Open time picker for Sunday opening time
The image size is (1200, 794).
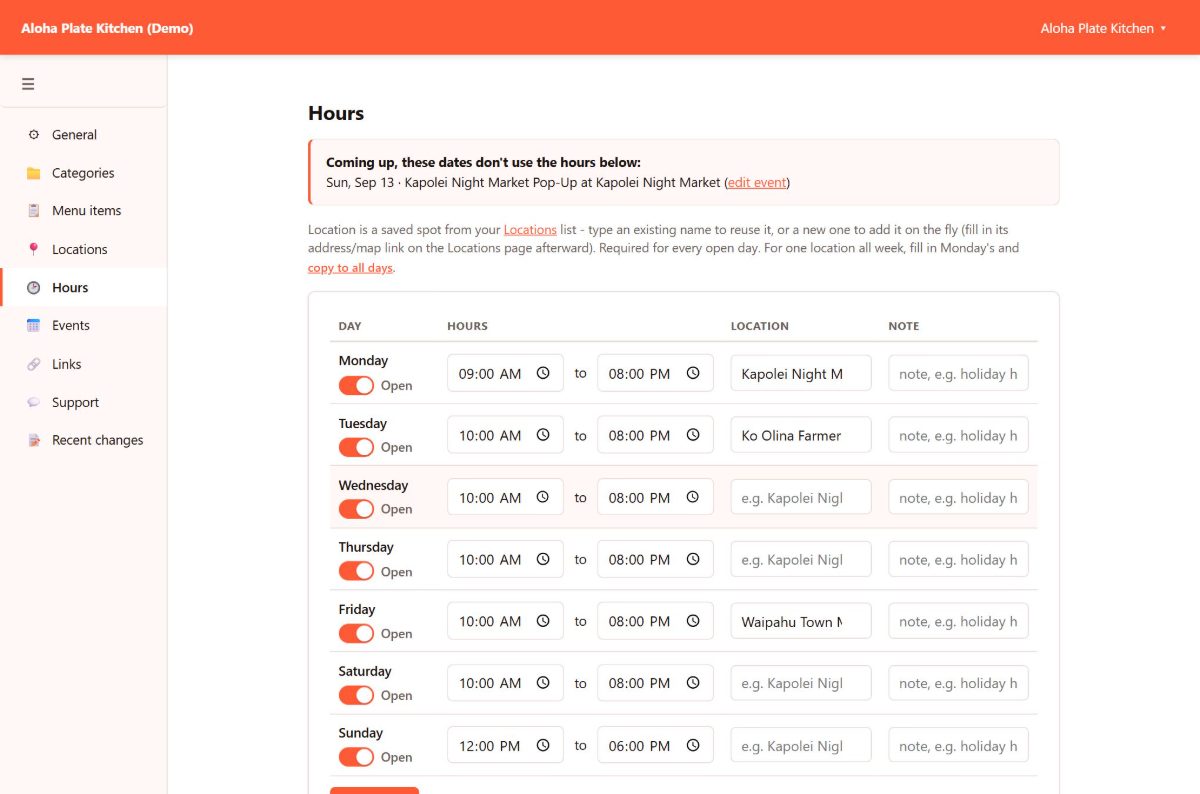pos(543,745)
